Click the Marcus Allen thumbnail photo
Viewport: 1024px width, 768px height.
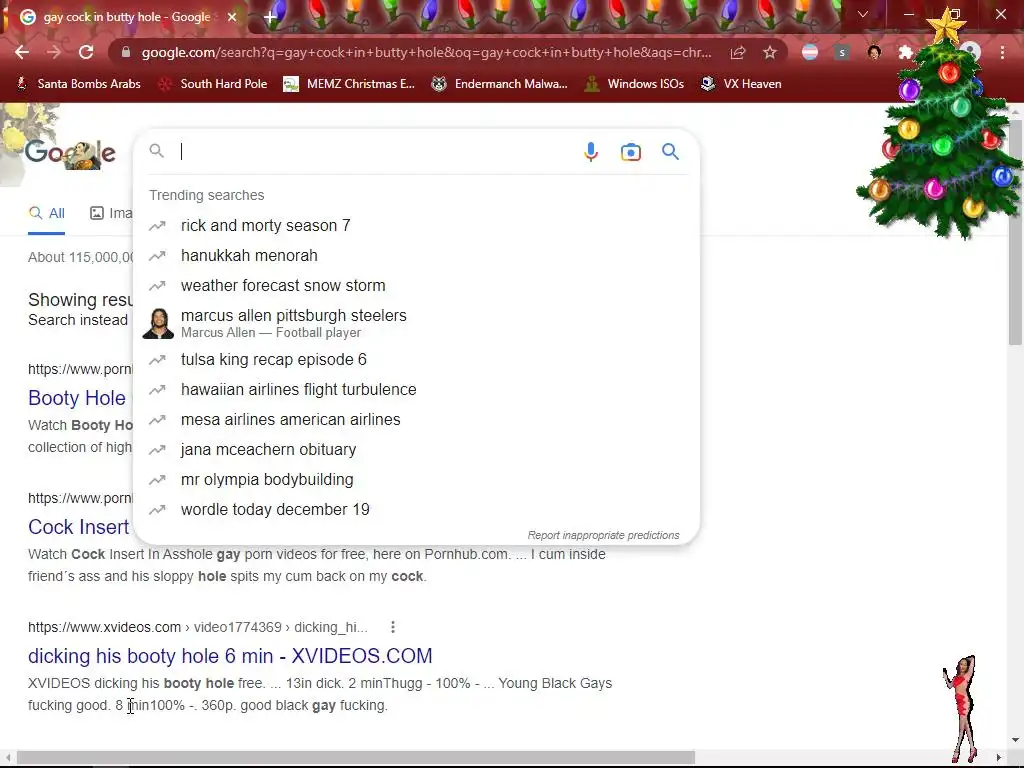[158, 323]
